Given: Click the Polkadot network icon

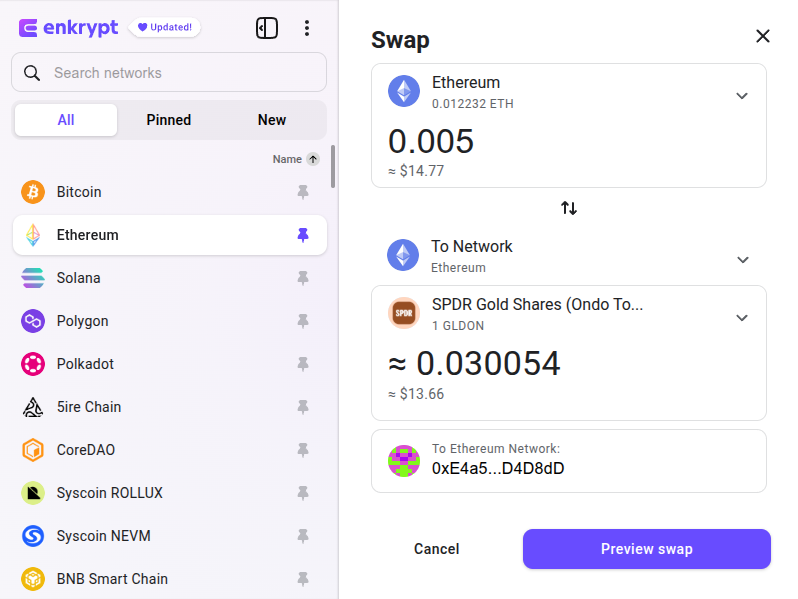Looking at the screenshot, I should pos(33,364).
